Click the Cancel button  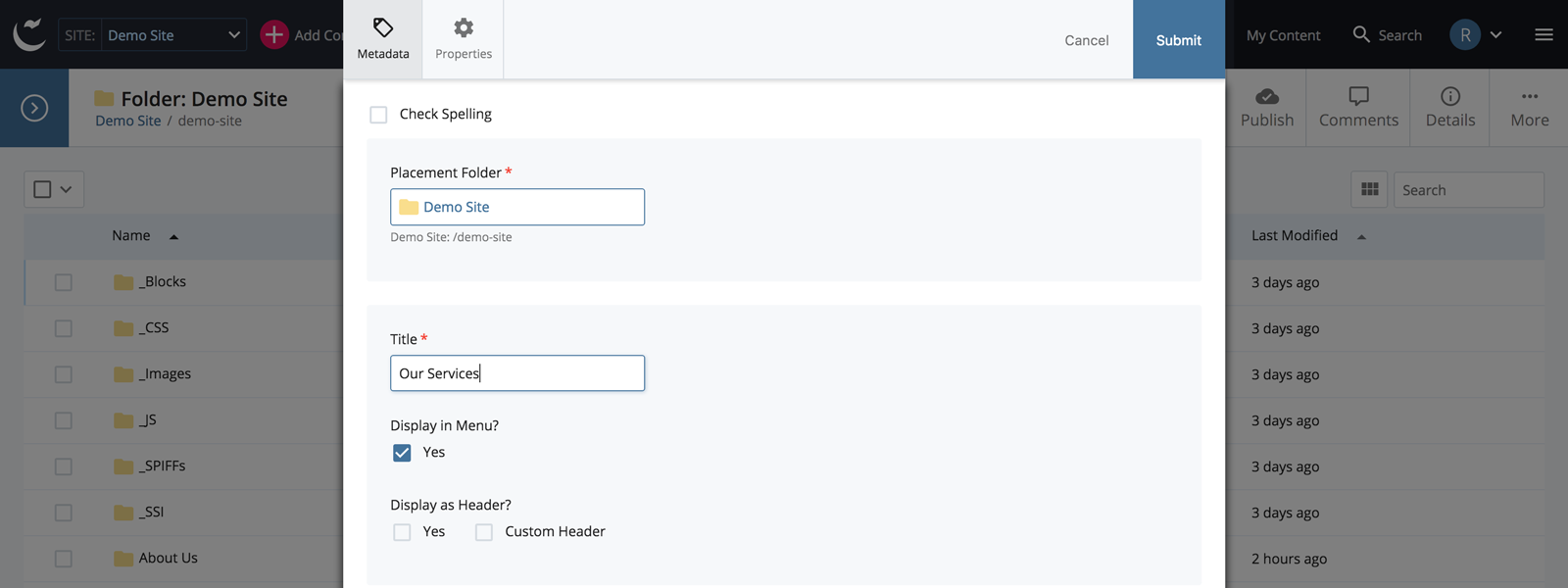(x=1086, y=40)
